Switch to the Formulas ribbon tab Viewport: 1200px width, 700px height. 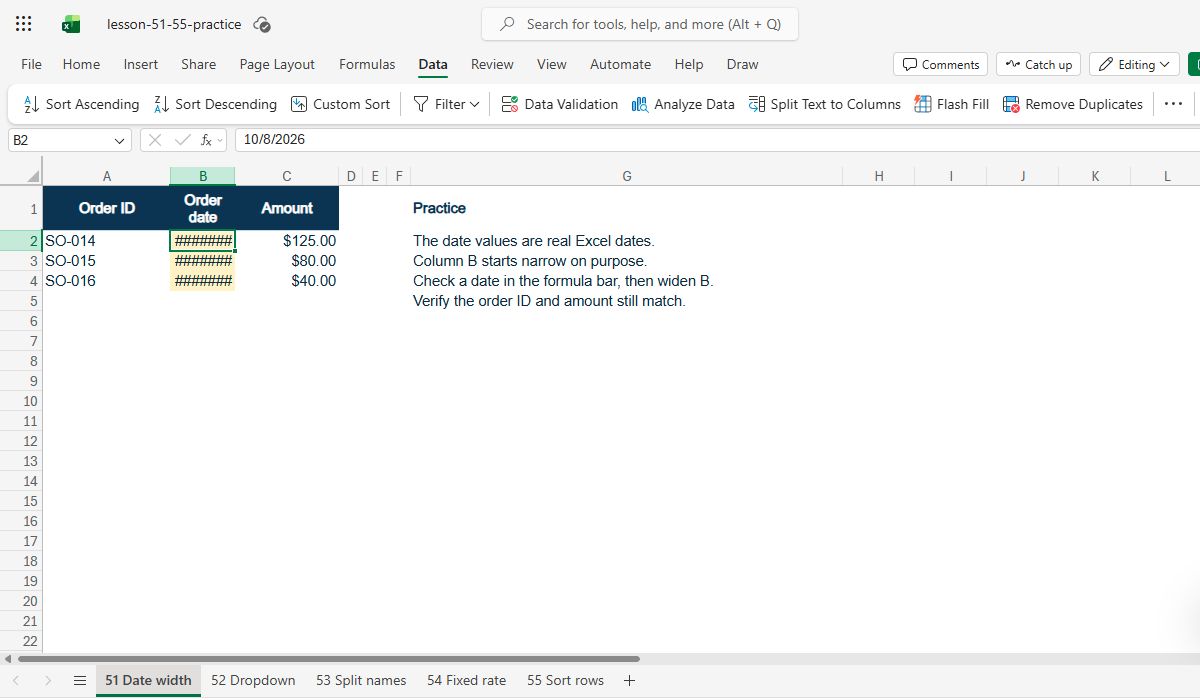click(367, 64)
